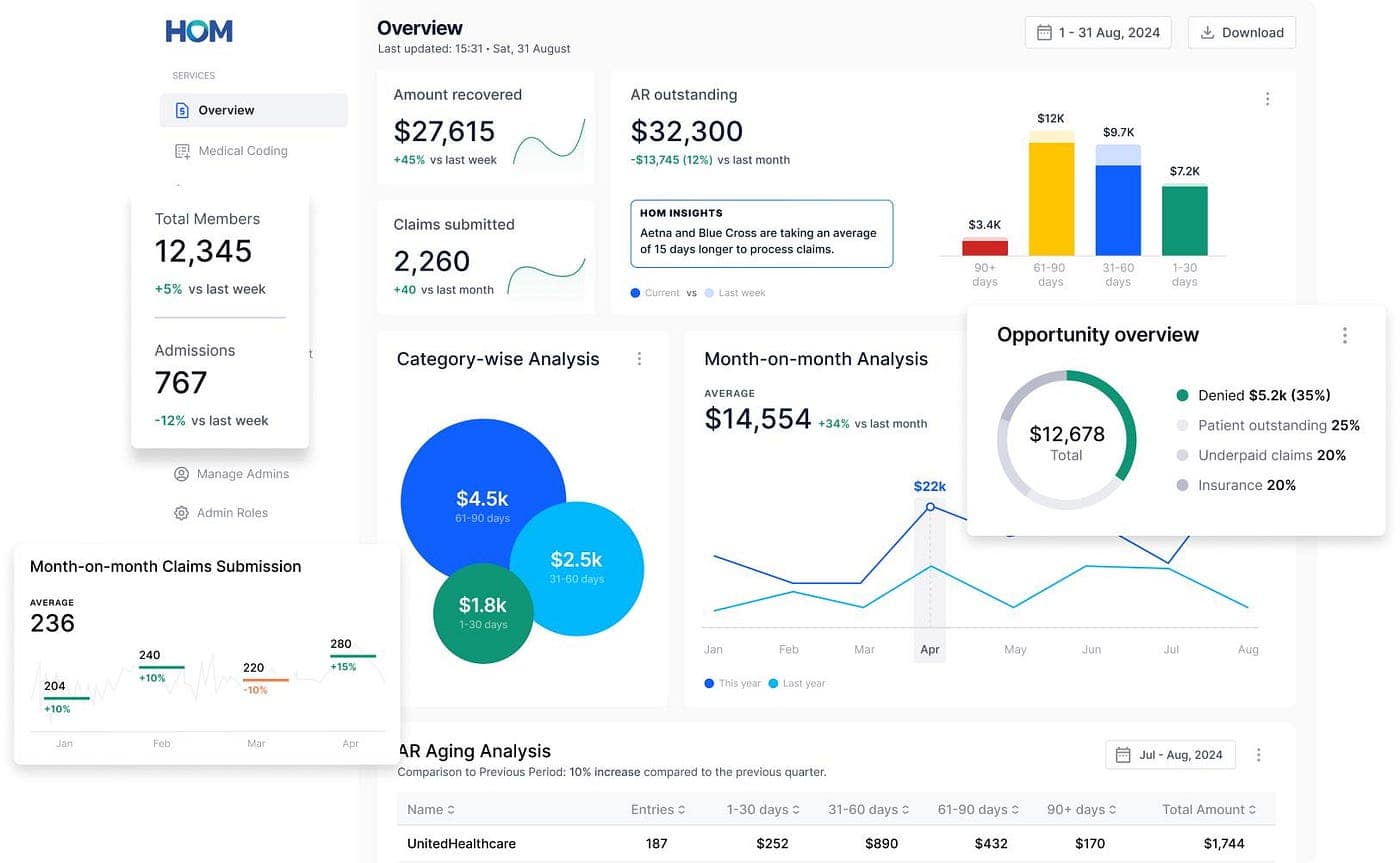Click the Last year legend item

[797, 684]
